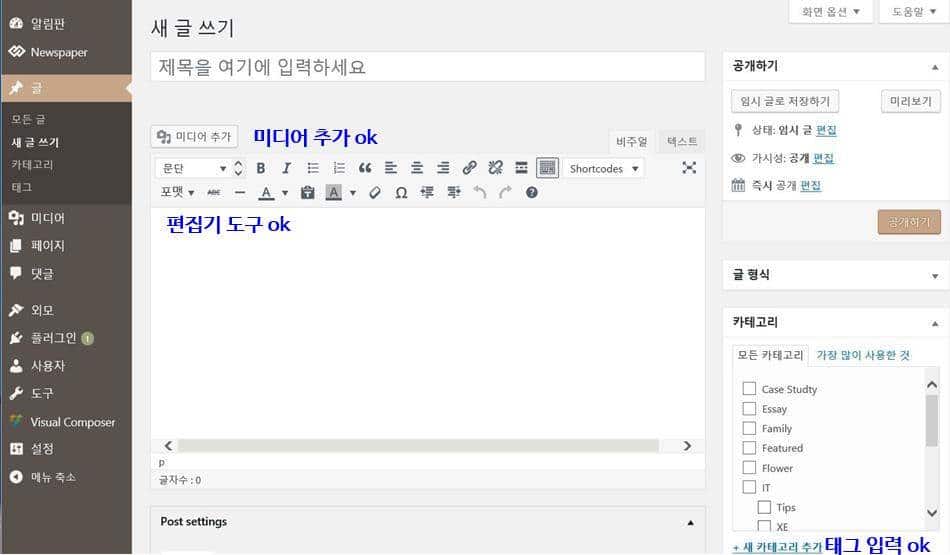Check the Case Studty category
This screenshot has width=950, height=555.
click(x=749, y=388)
